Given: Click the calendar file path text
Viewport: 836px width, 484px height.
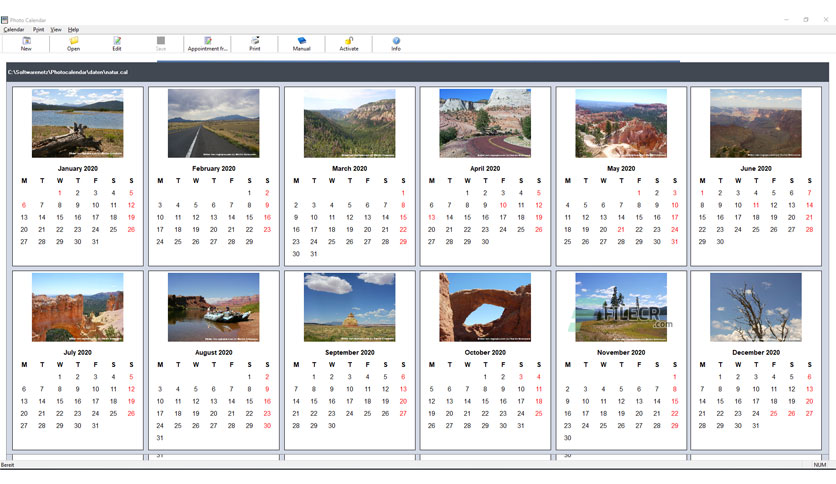Looking at the screenshot, I should click(68, 72).
